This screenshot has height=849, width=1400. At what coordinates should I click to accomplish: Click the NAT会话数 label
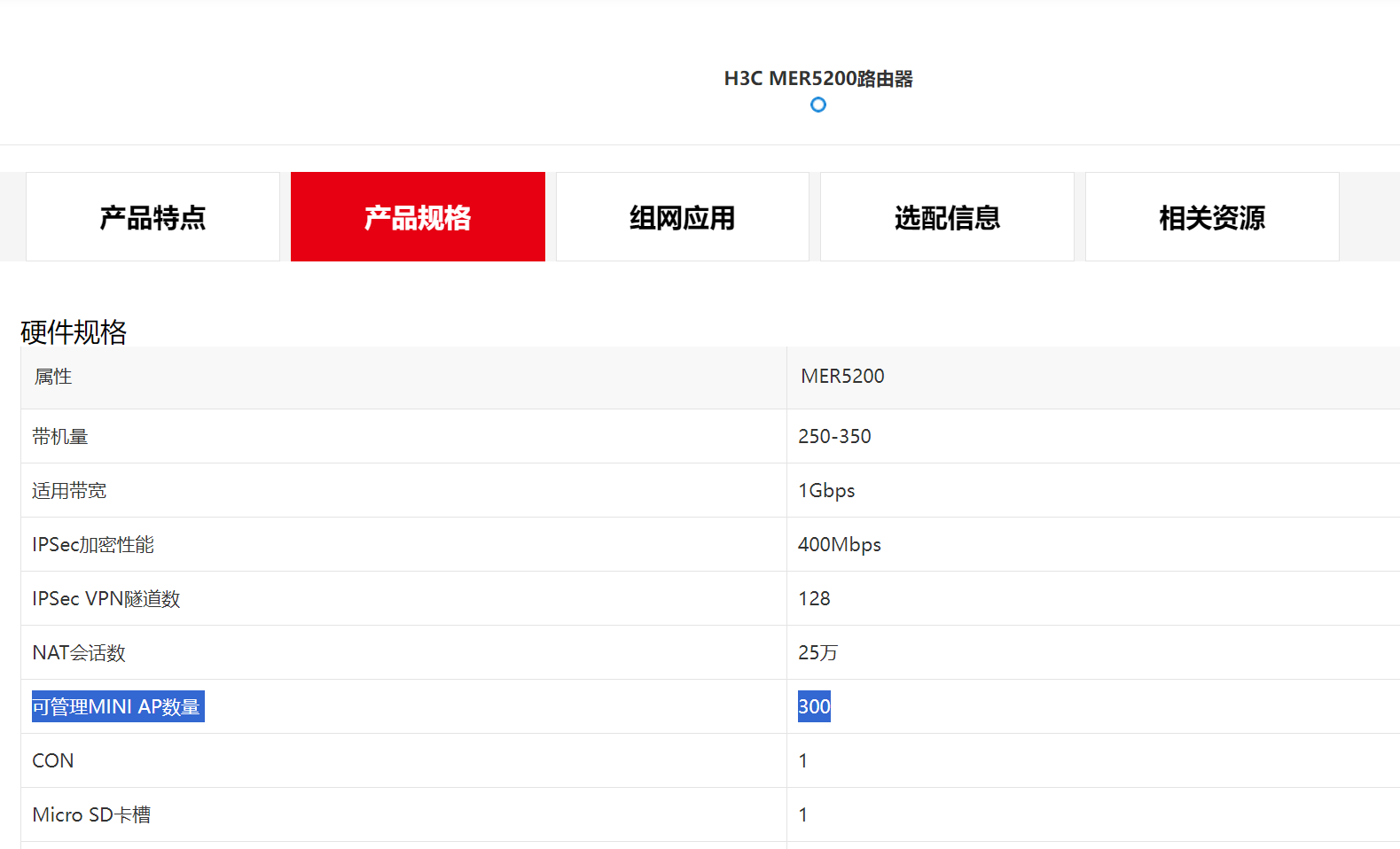[x=79, y=653]
